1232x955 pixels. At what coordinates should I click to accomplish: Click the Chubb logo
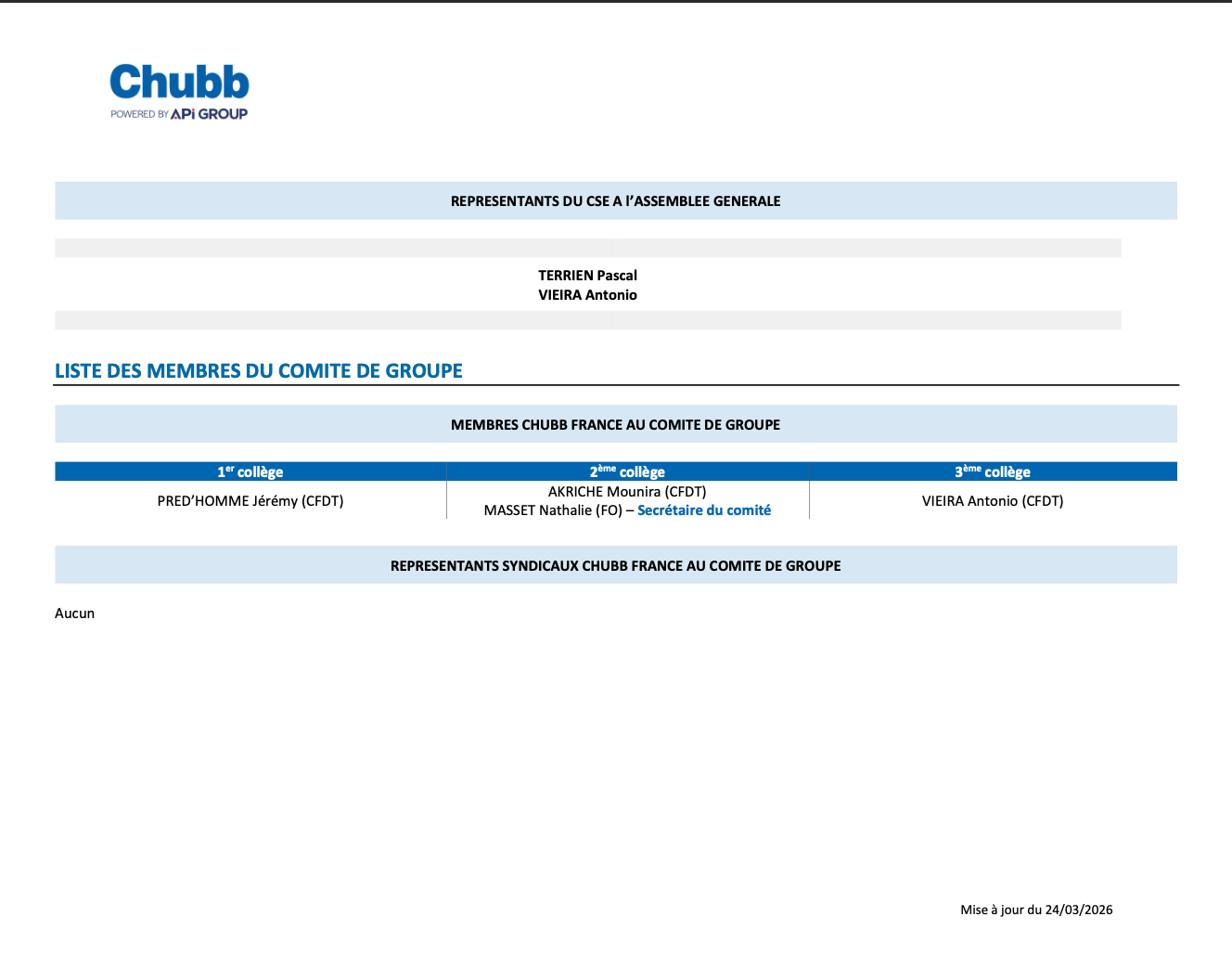click(x=179, y=83)
